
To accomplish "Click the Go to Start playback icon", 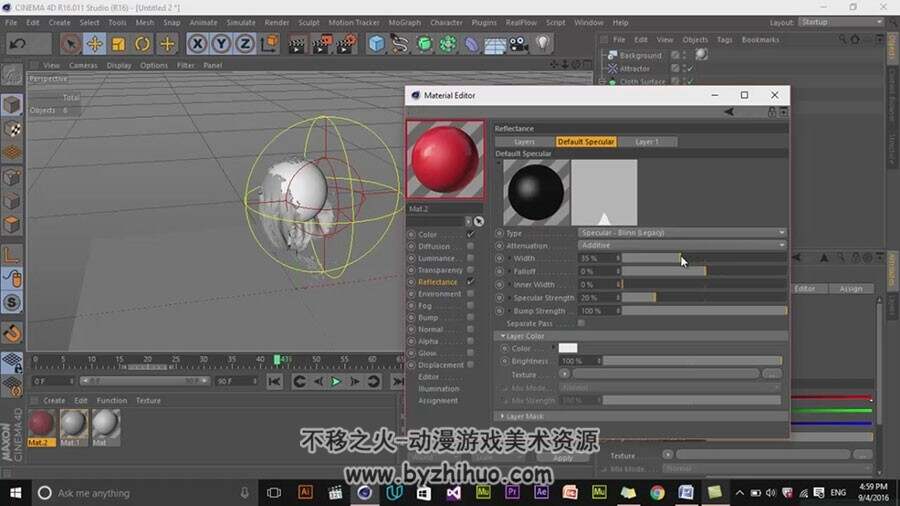I will [x=274, y=382].
